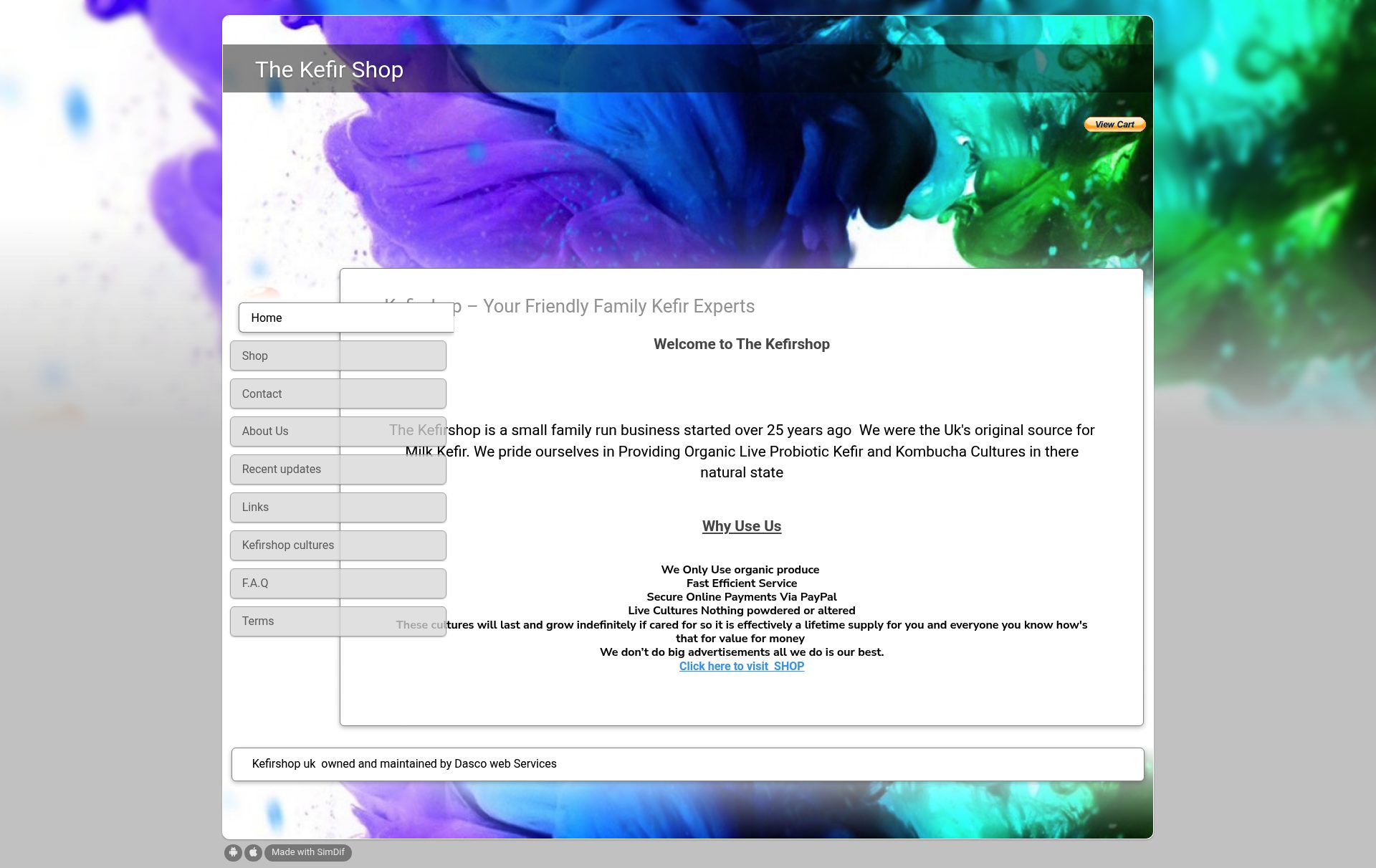Image resolution: width=1376 pixels, height=868 pixels.
Task: Click the colorful ink header image
Action: pos(688,180)
